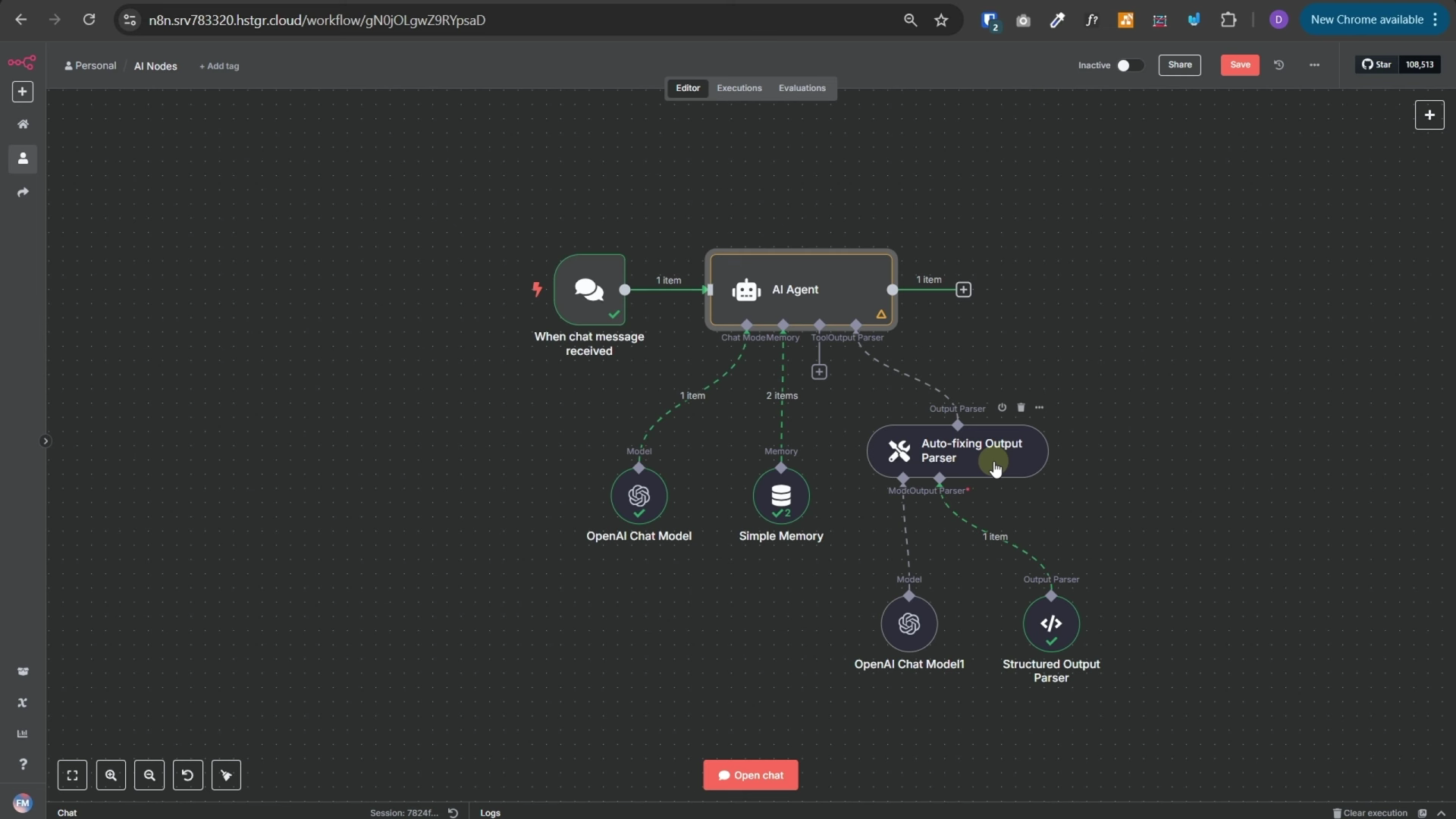
Task: Open workflow history icon
Action: [1279, 65]
